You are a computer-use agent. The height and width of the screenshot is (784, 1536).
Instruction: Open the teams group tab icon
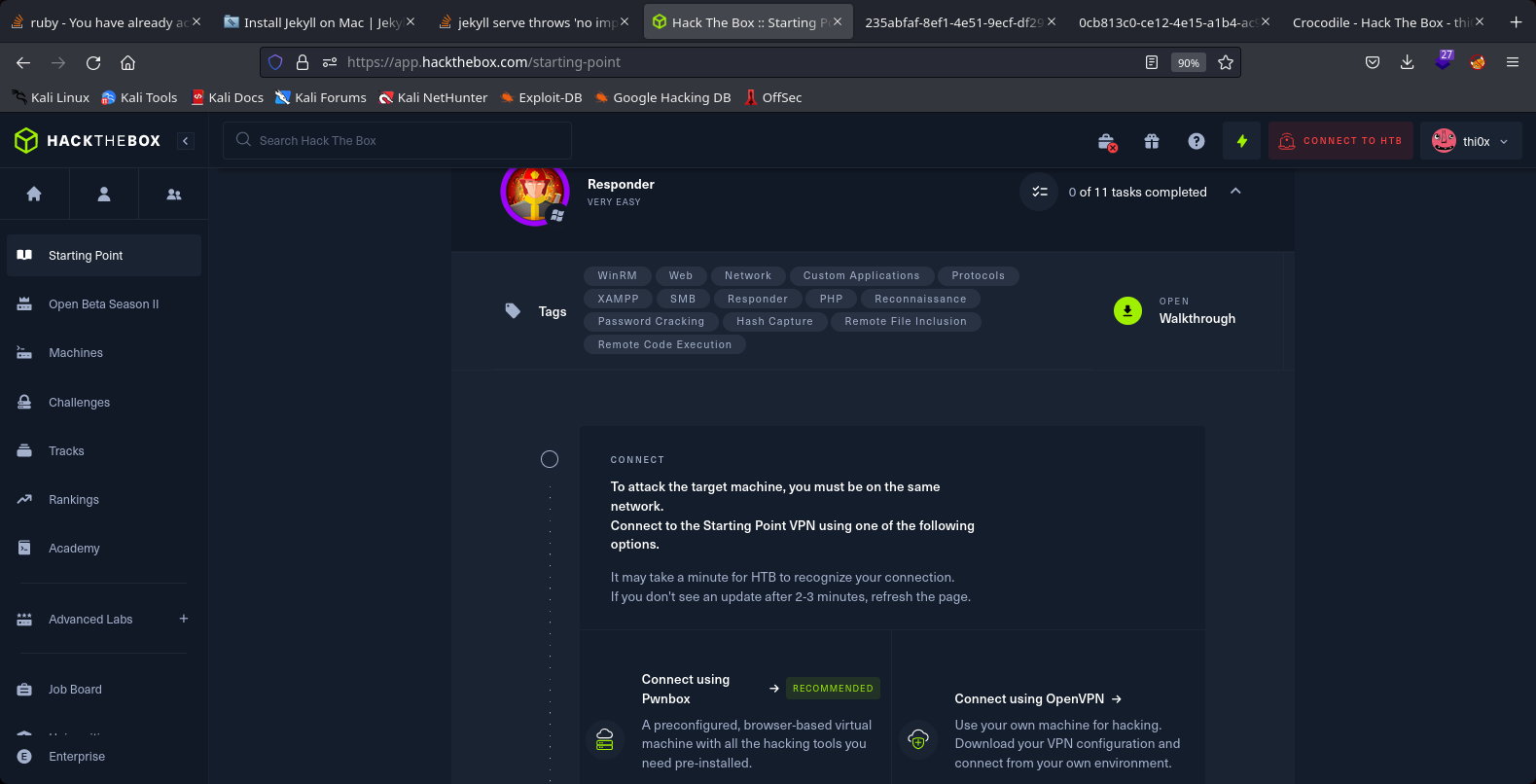click(x=174, y=195)
